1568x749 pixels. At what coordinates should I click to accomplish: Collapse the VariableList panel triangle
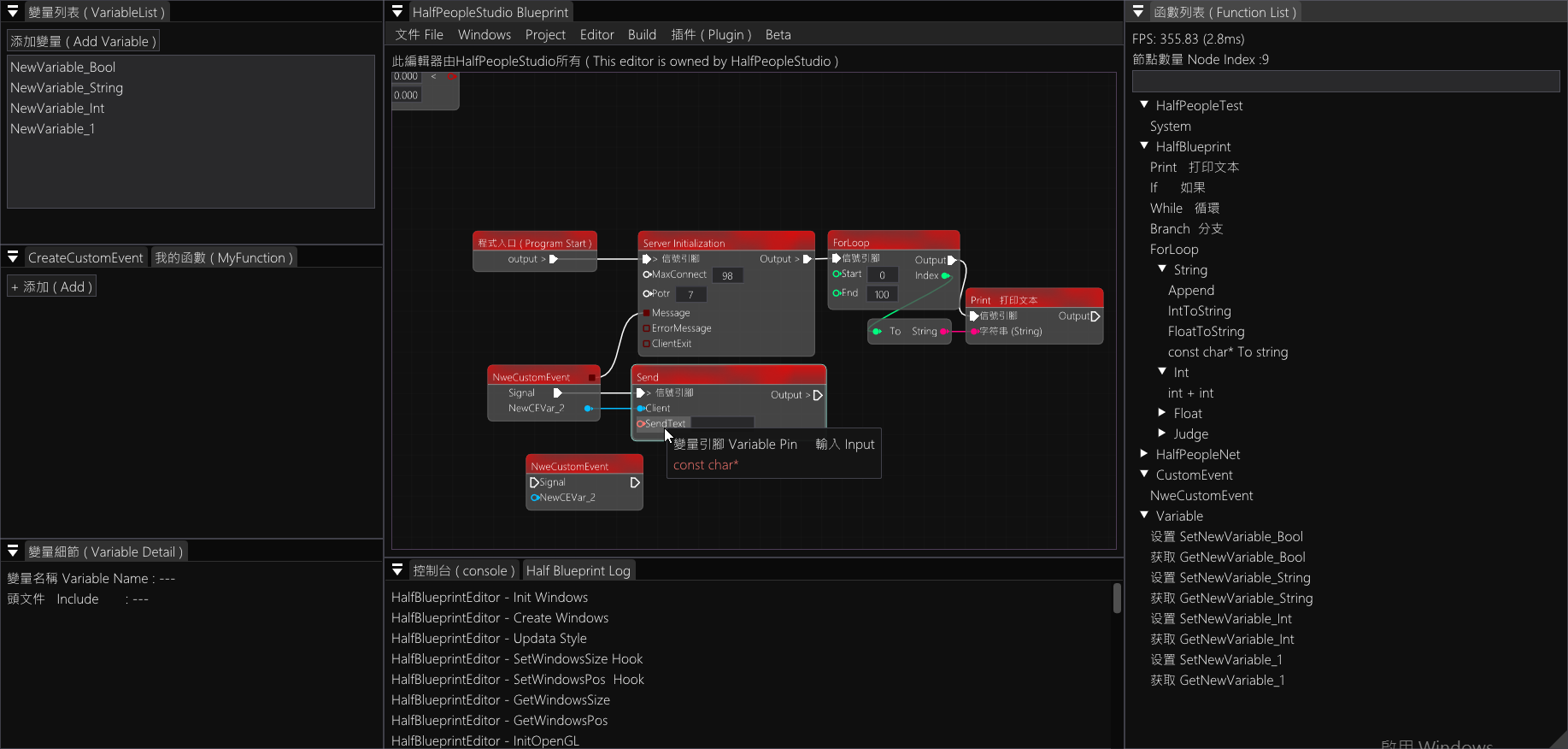click(x=13, y=12)
